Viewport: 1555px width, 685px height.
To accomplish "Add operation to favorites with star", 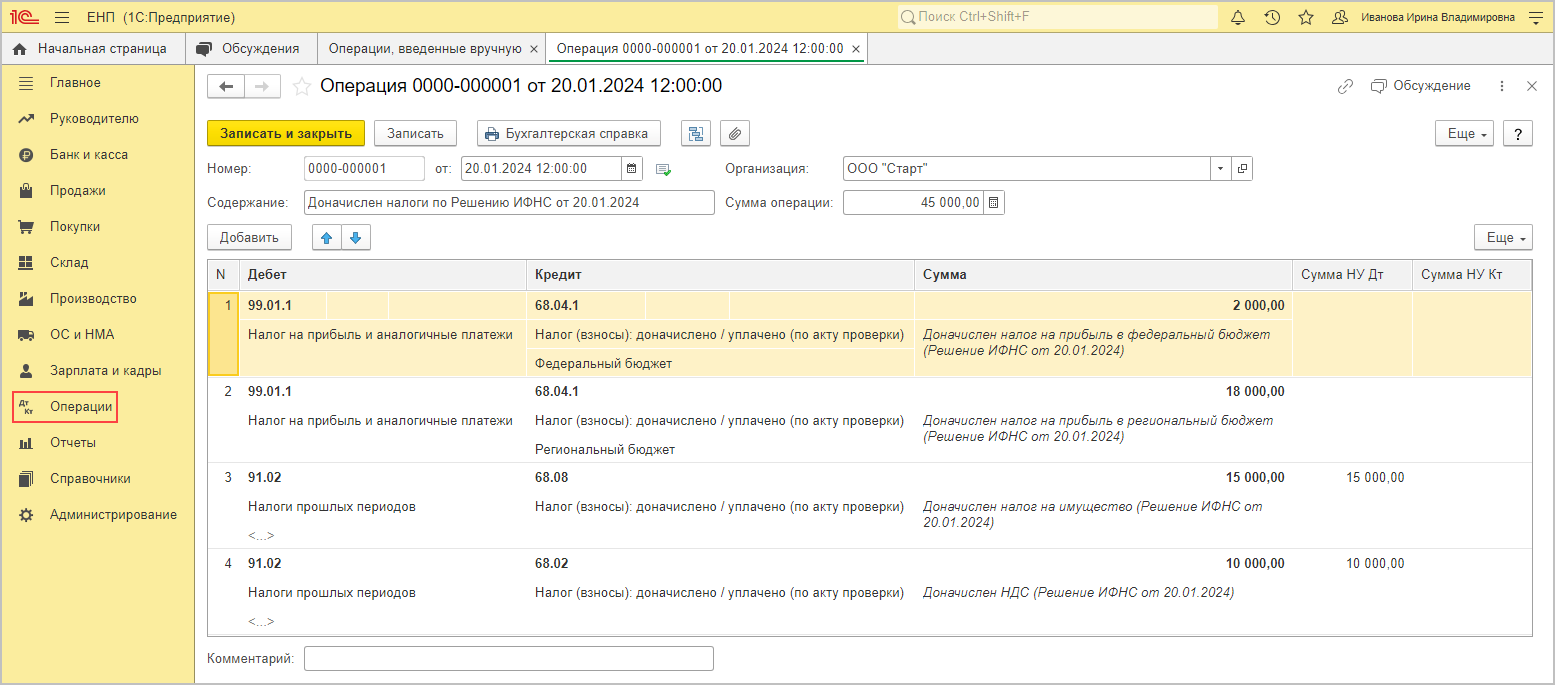I will pyautogui.click(x=302, y=87).
